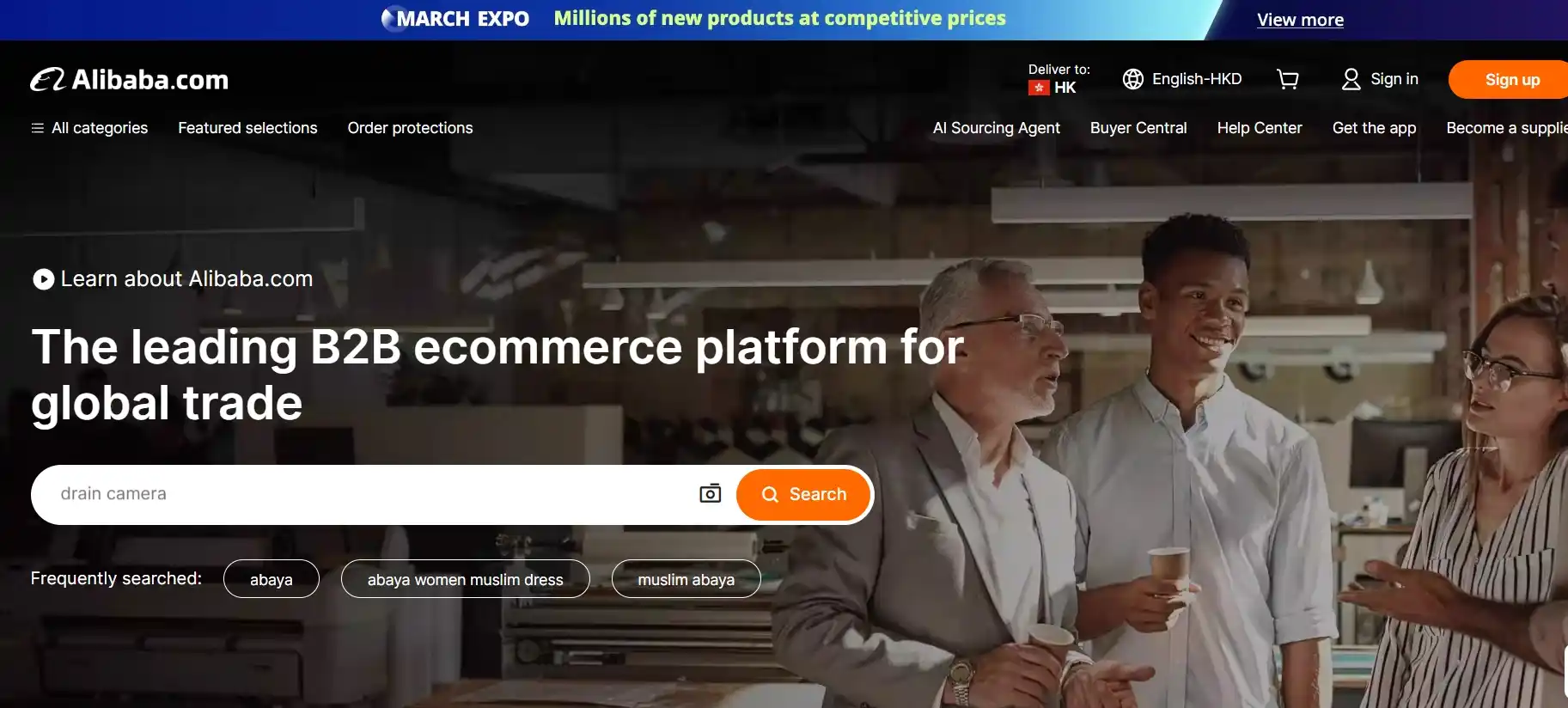Open English-HKD language and currency dropdown

1182,79
